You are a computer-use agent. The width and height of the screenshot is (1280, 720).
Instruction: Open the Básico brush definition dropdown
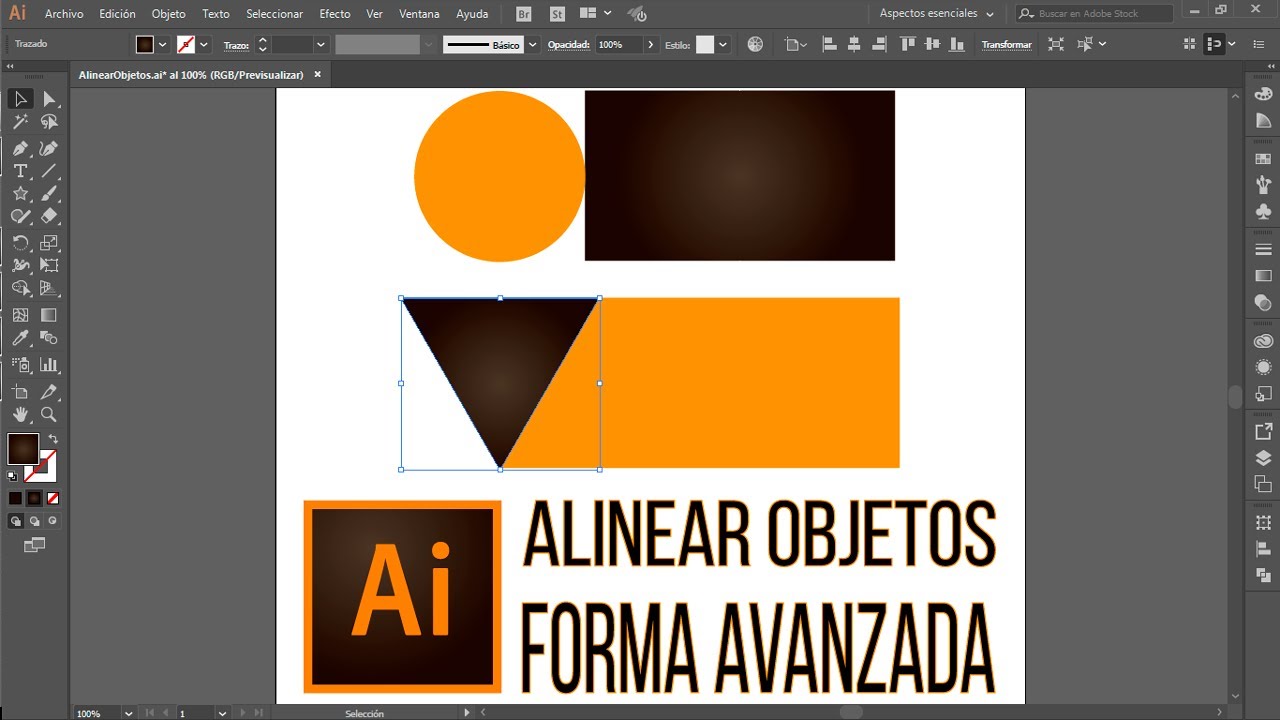533,44
